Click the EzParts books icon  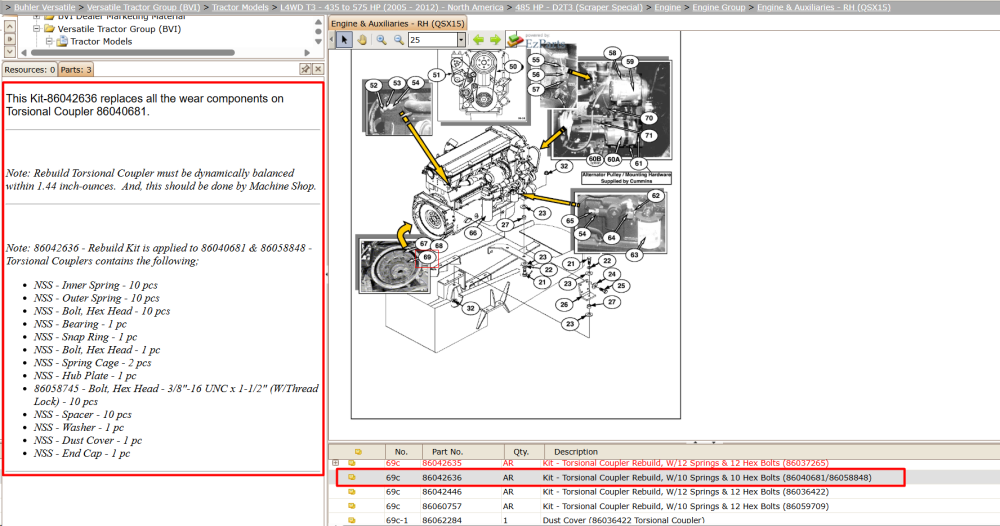[515, 40]
